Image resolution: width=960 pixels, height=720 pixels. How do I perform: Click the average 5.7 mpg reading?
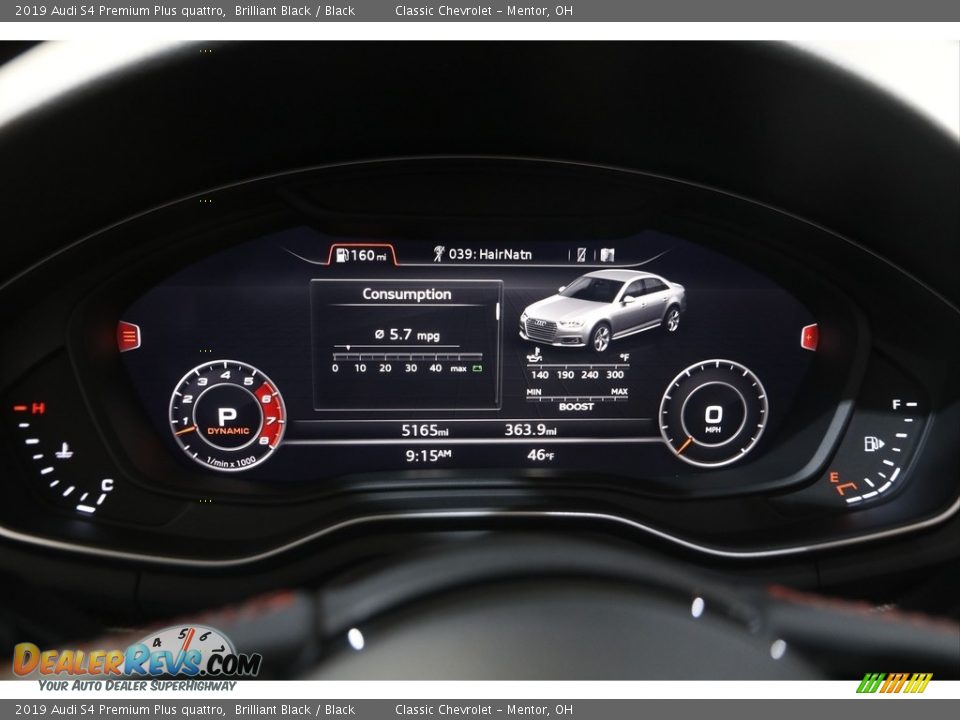[x=407, y=334]
